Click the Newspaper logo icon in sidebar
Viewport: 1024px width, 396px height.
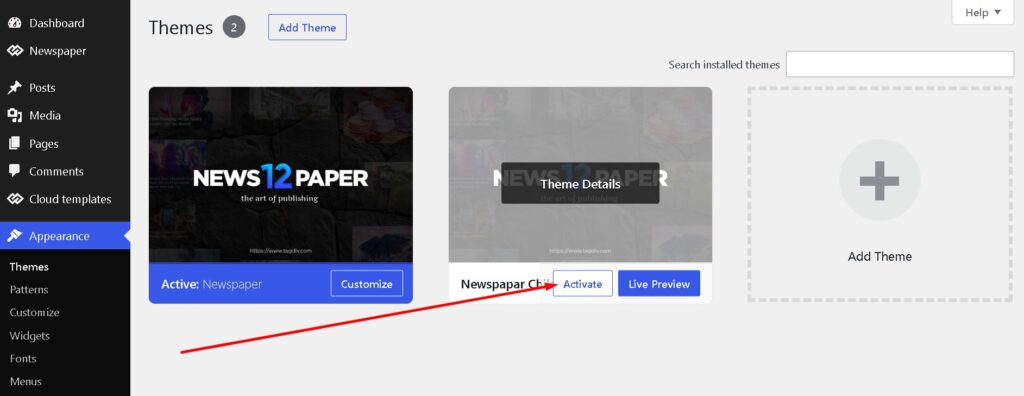[14, 51]
